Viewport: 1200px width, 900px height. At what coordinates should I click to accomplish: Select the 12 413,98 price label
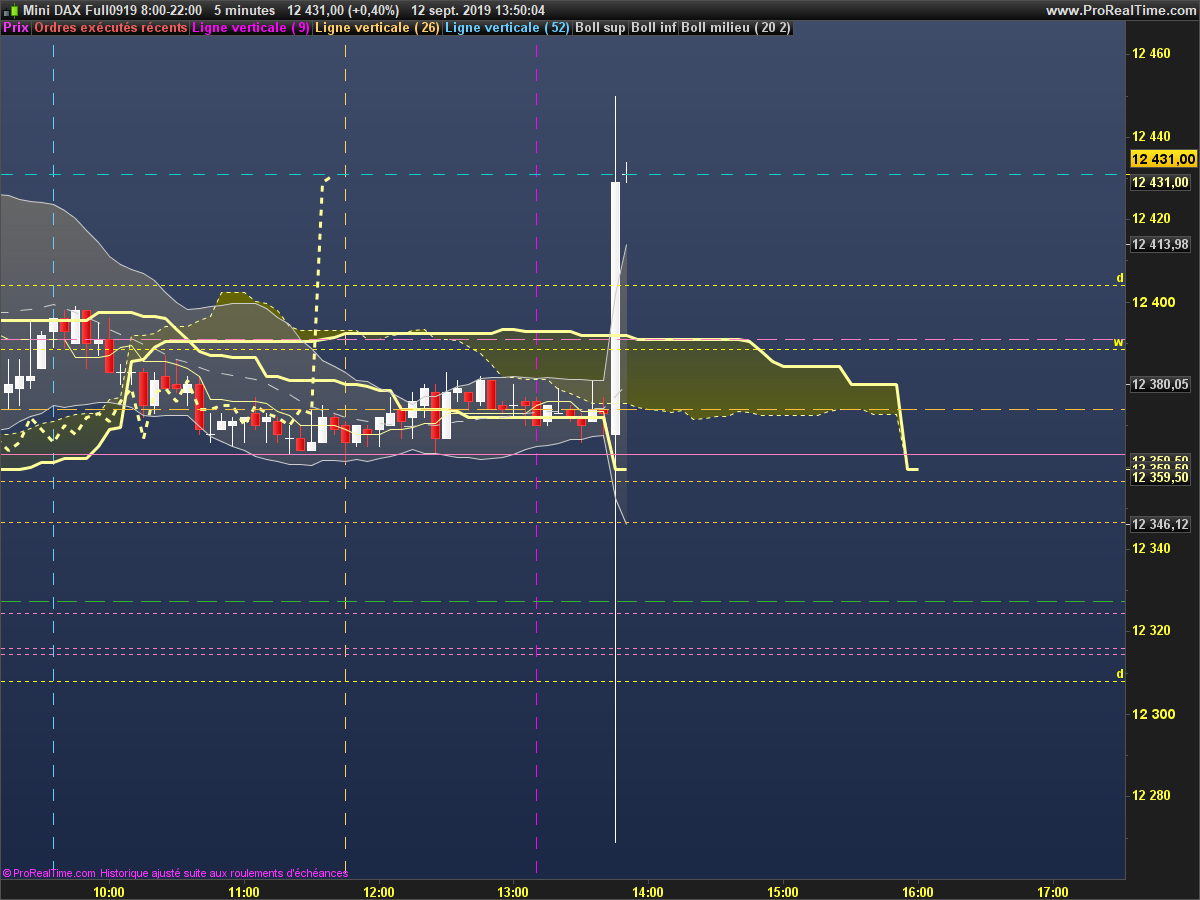1160,244
